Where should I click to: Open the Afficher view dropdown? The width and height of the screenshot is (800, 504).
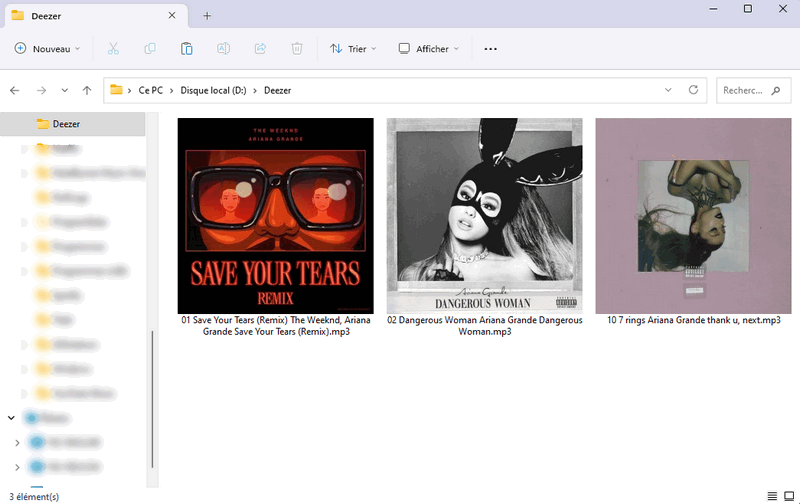(x=429, y=49)
